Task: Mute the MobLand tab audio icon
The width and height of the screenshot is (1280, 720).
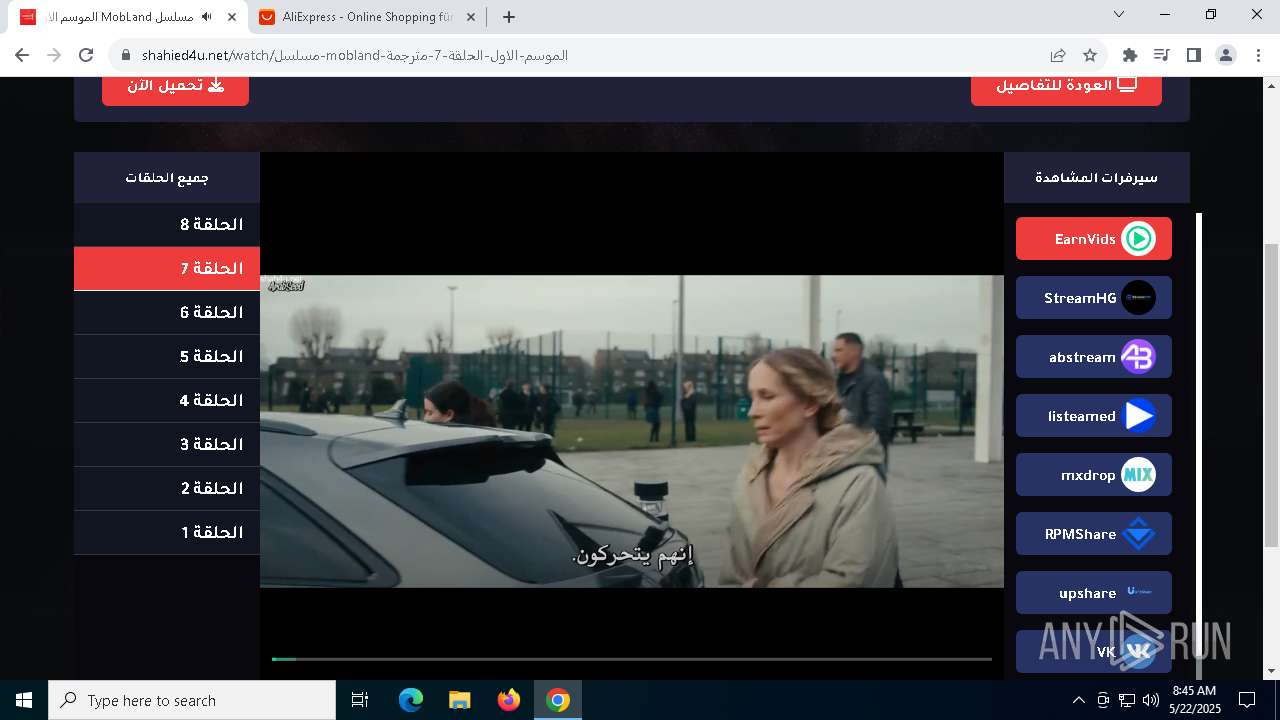Action: [x=207, y=17]
